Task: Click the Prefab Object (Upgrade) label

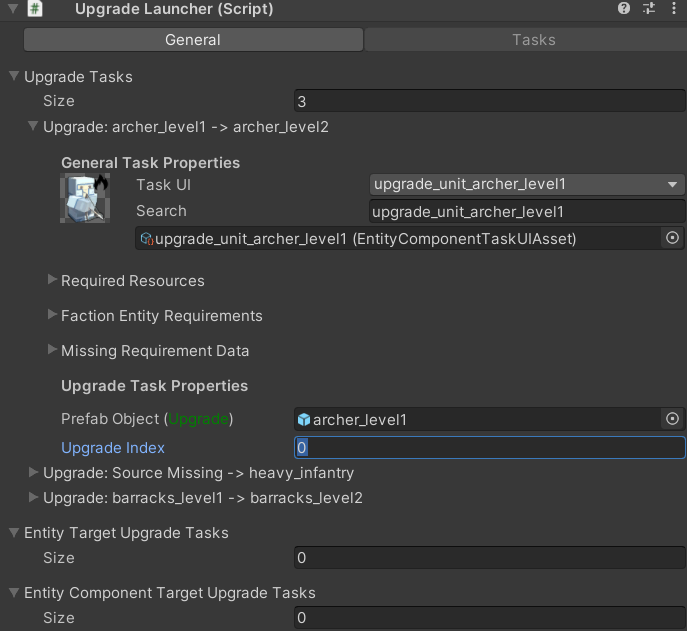Action: tap(147, 419)
